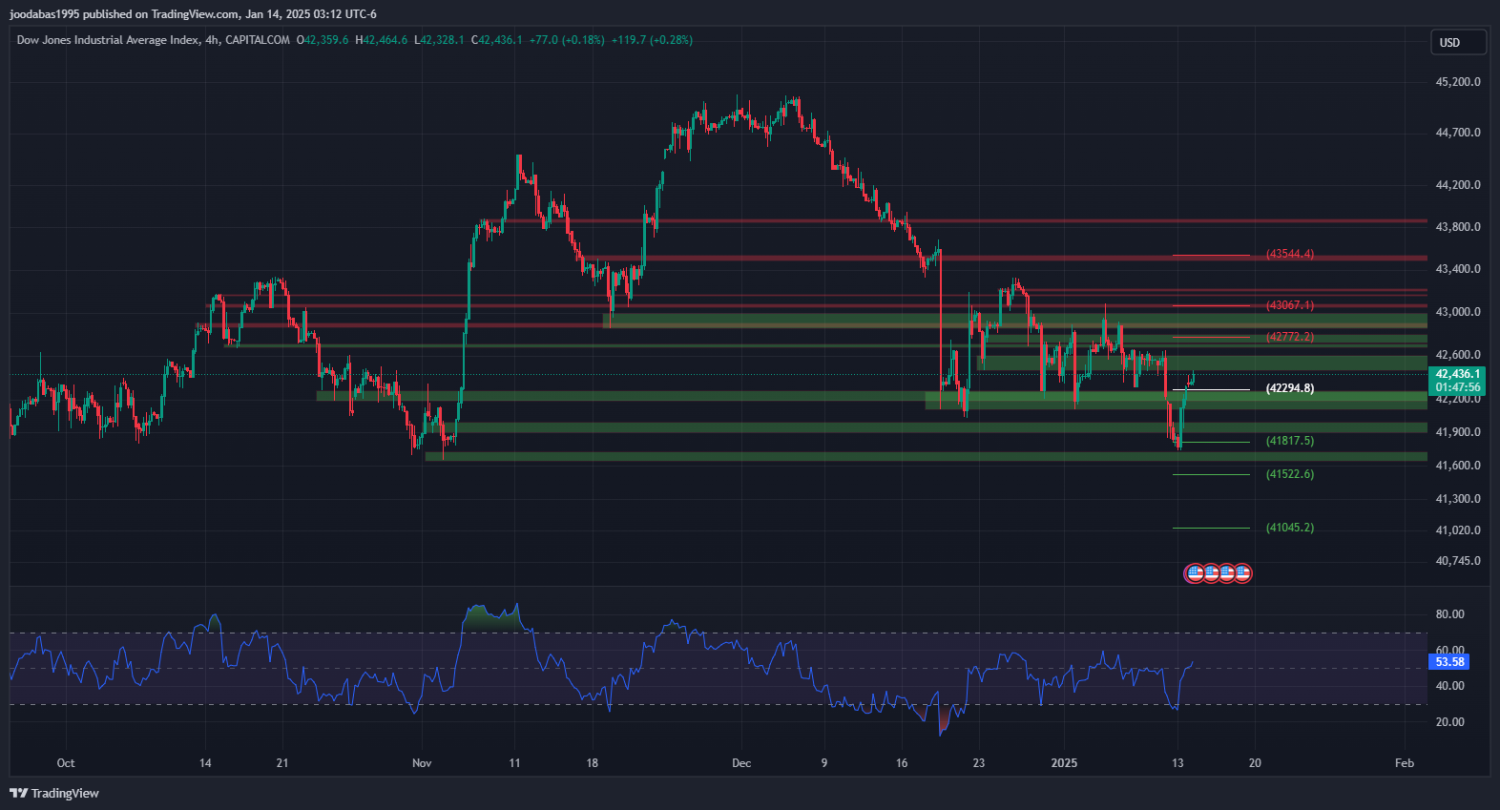Click the first US flag economic event icon
Screen dimensions: 1500x810
pyautogui.click(x=1194, y=573)
